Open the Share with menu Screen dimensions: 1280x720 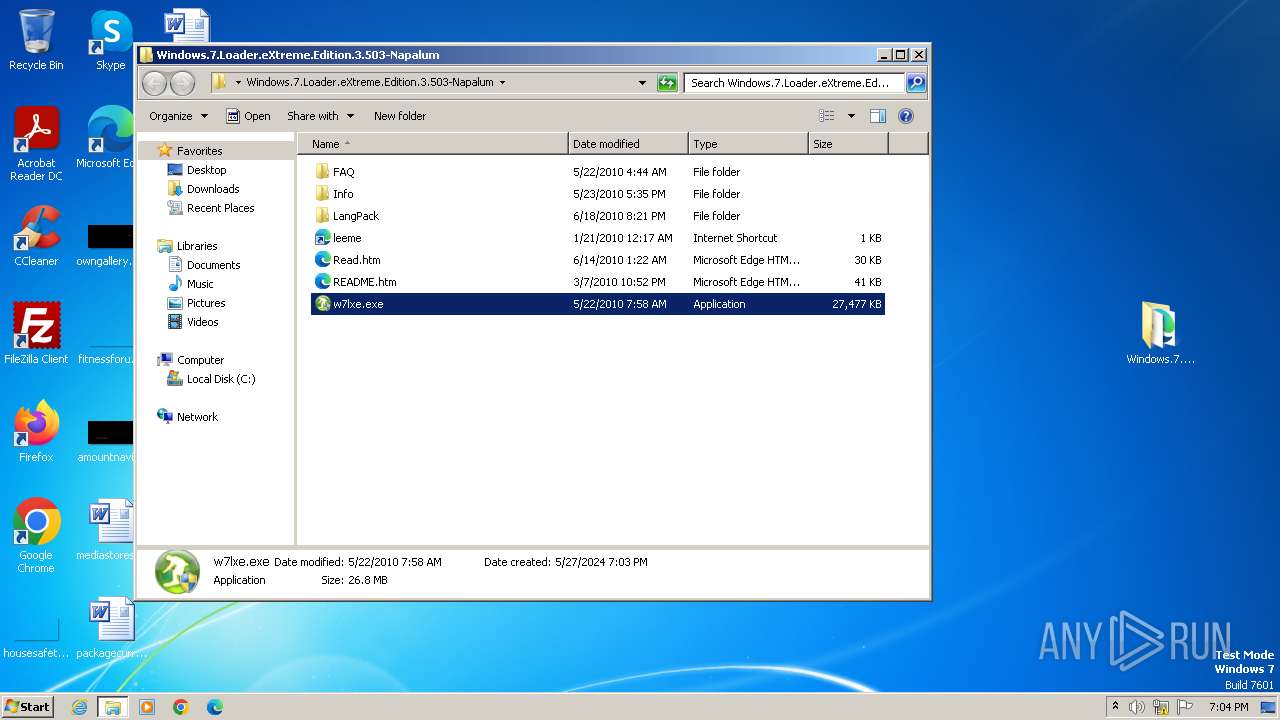(x=319, y=116)
